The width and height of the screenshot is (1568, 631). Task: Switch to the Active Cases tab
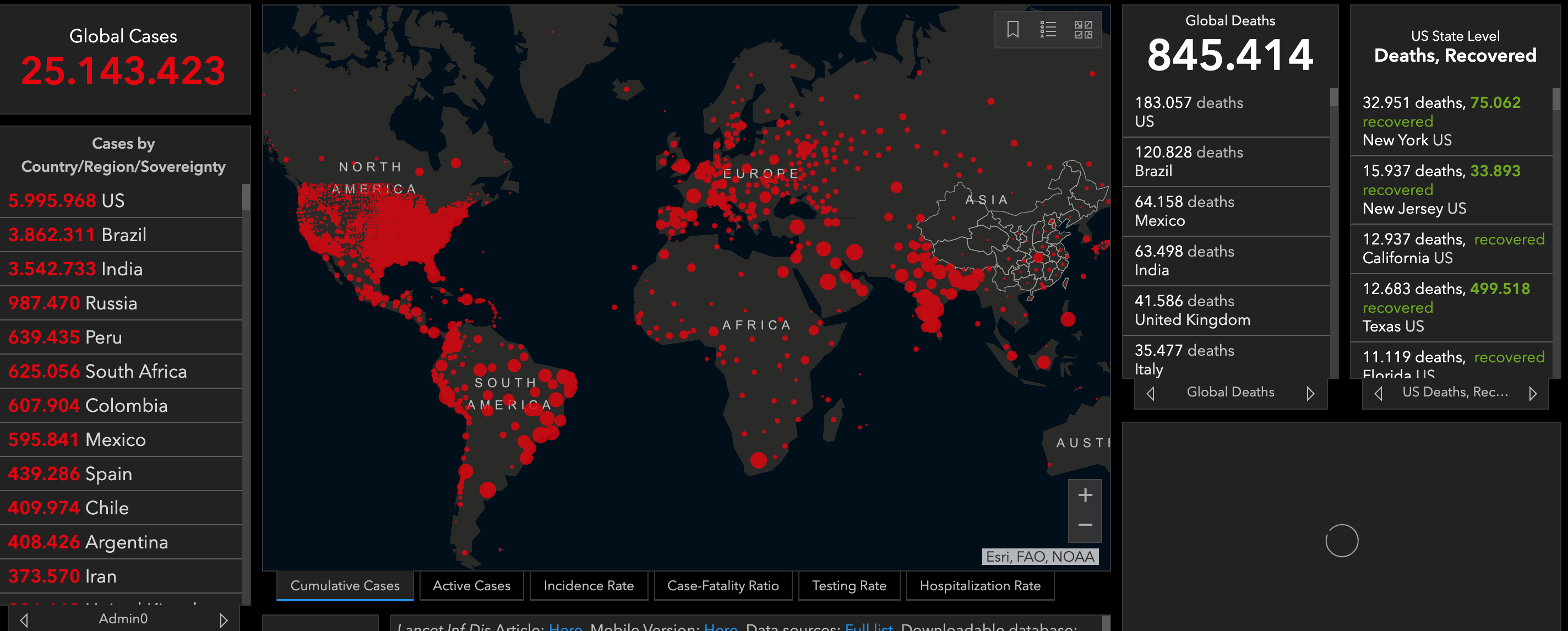tap(471, 585)
